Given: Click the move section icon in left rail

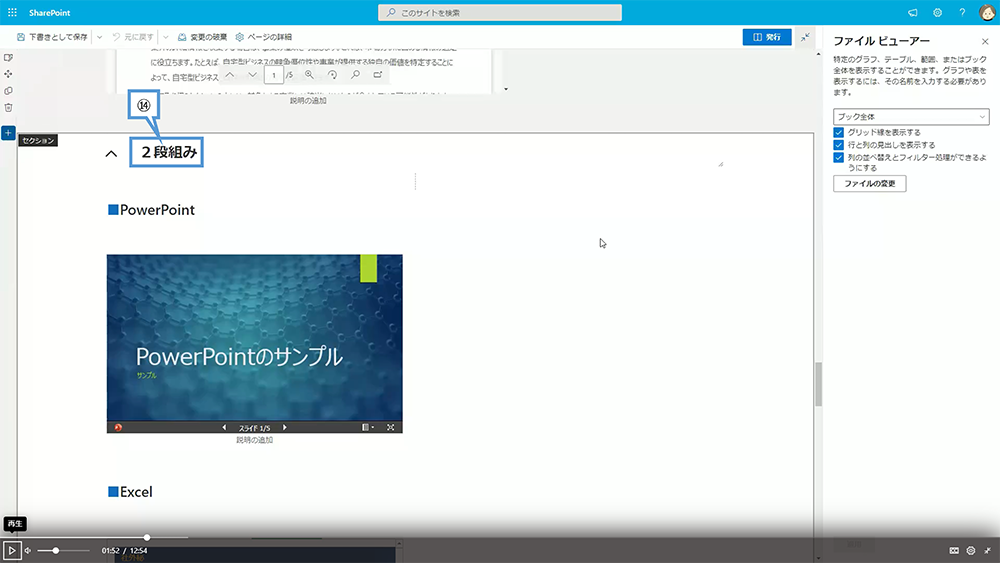Looking at the screenshot, I should pos(8,74).
